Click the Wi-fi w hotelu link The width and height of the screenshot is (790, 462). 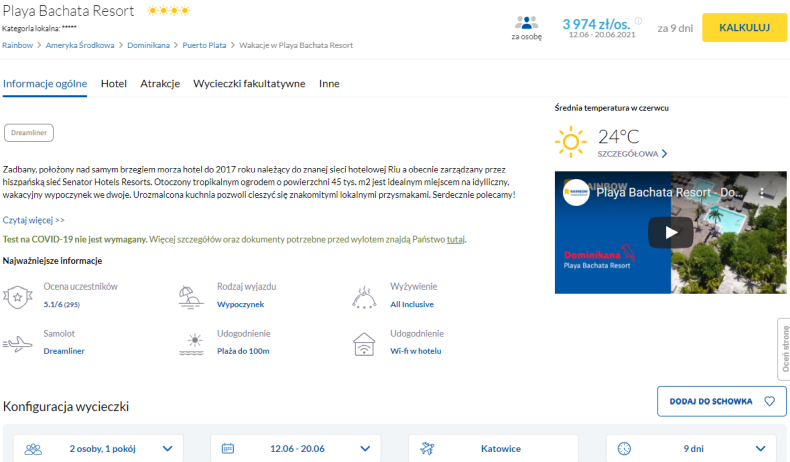[x=416, y=351]
